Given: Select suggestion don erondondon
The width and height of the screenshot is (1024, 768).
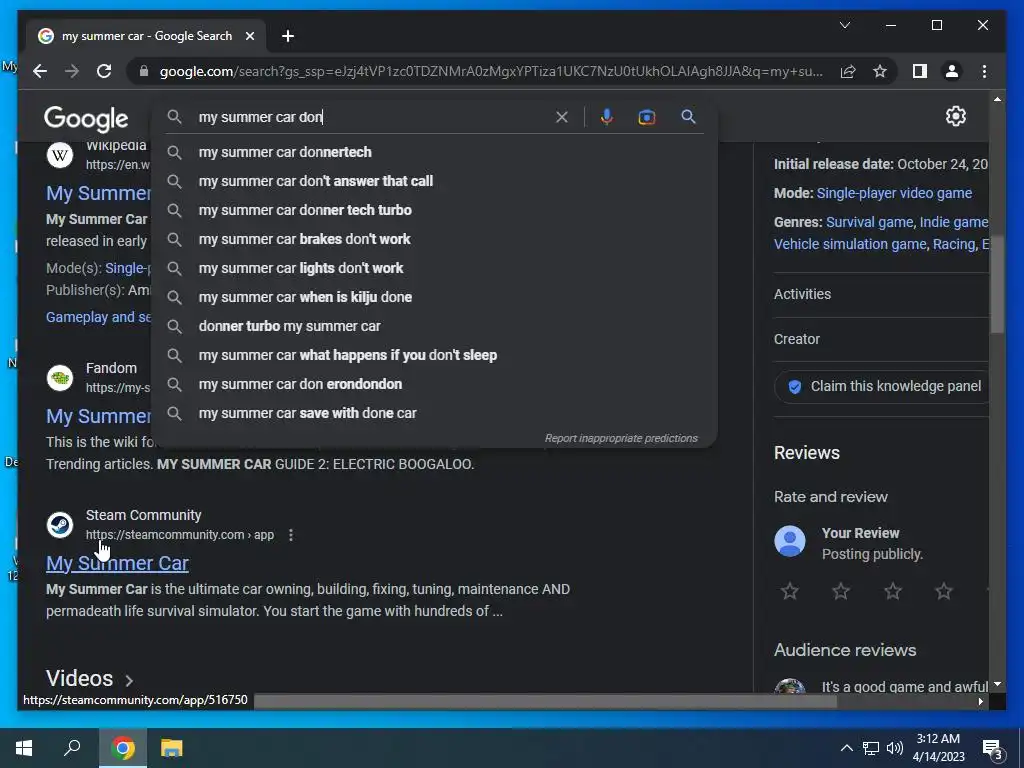Looking at the screenshot, I should pyautogui.click(x=434, y=384).
